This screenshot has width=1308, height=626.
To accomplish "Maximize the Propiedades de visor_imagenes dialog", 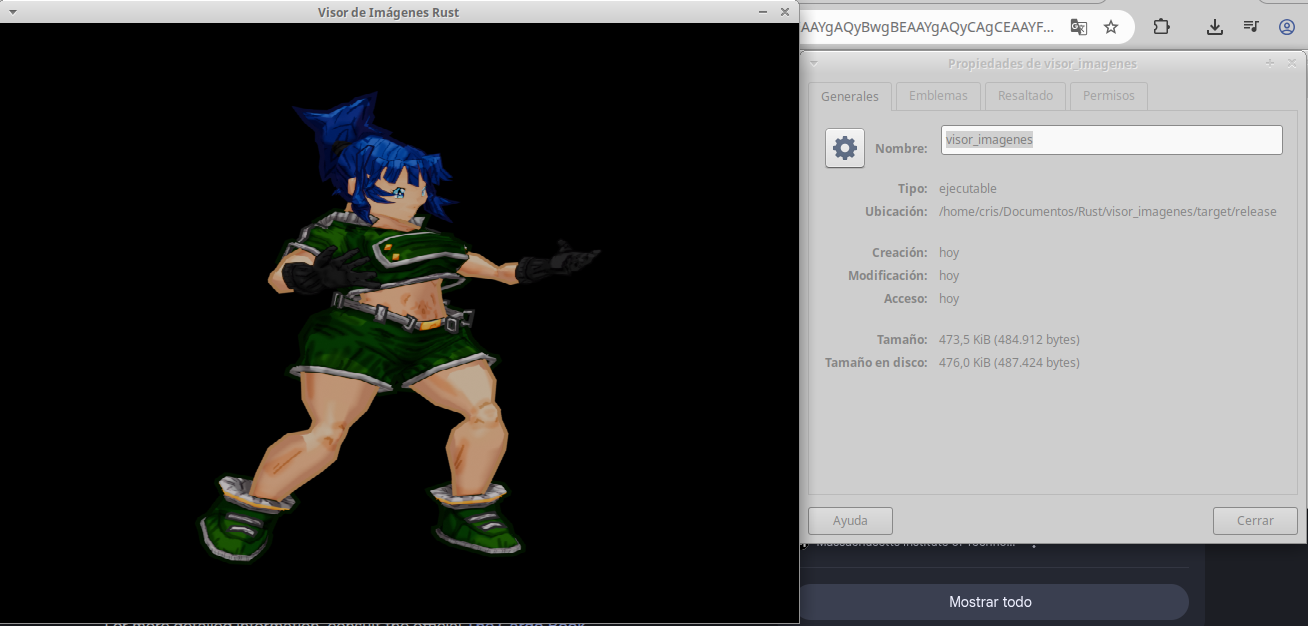I will (x=1270, y=63).
